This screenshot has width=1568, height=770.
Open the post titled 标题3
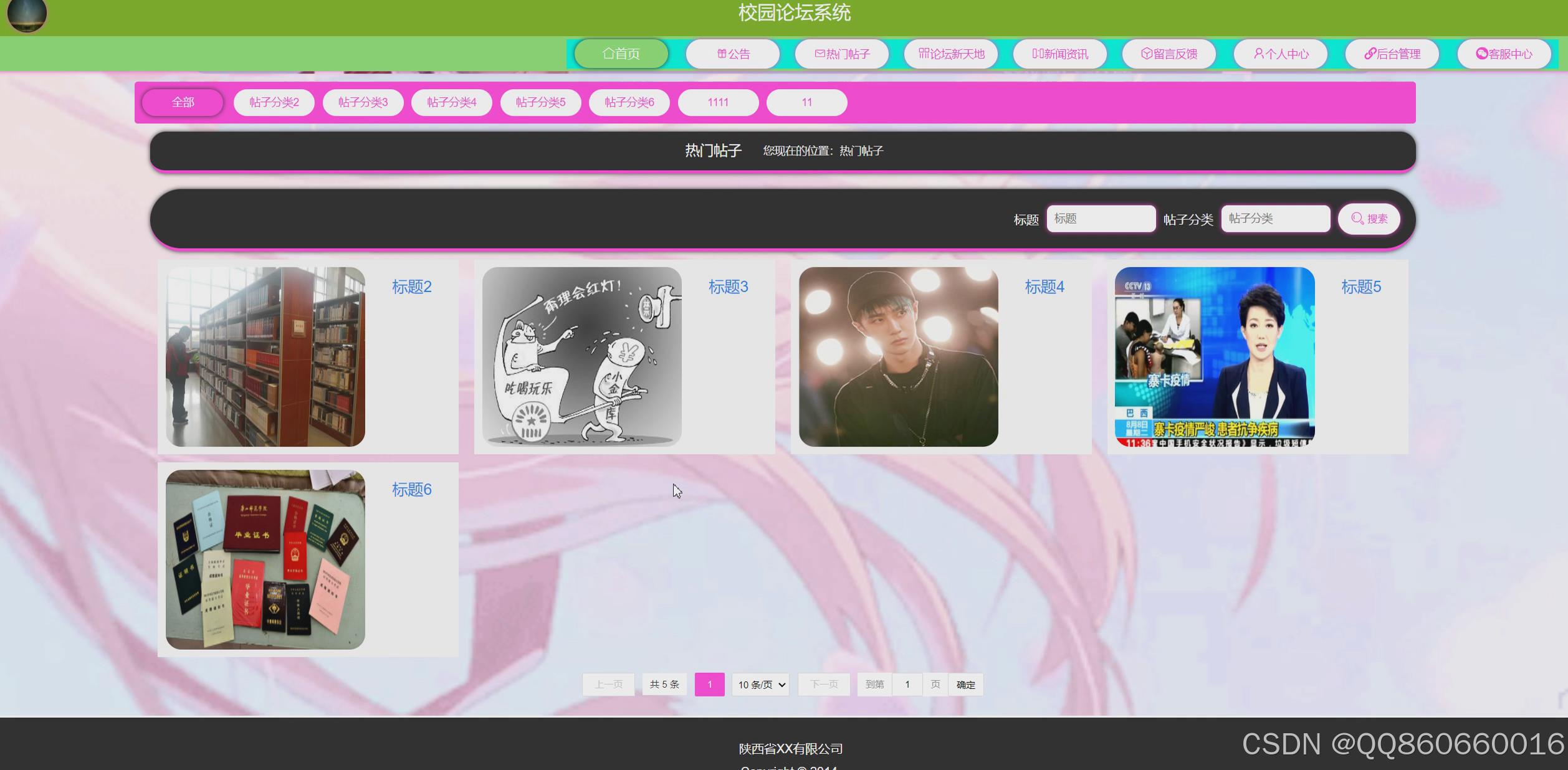click(729, 287)
